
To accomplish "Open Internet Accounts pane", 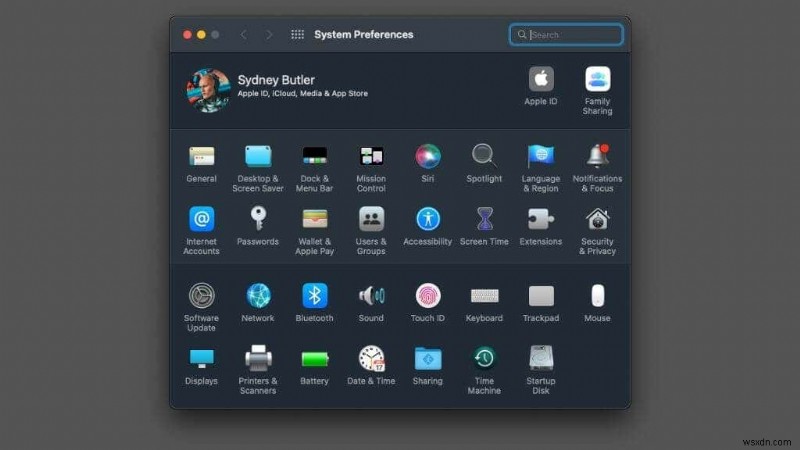I will 202,219.
